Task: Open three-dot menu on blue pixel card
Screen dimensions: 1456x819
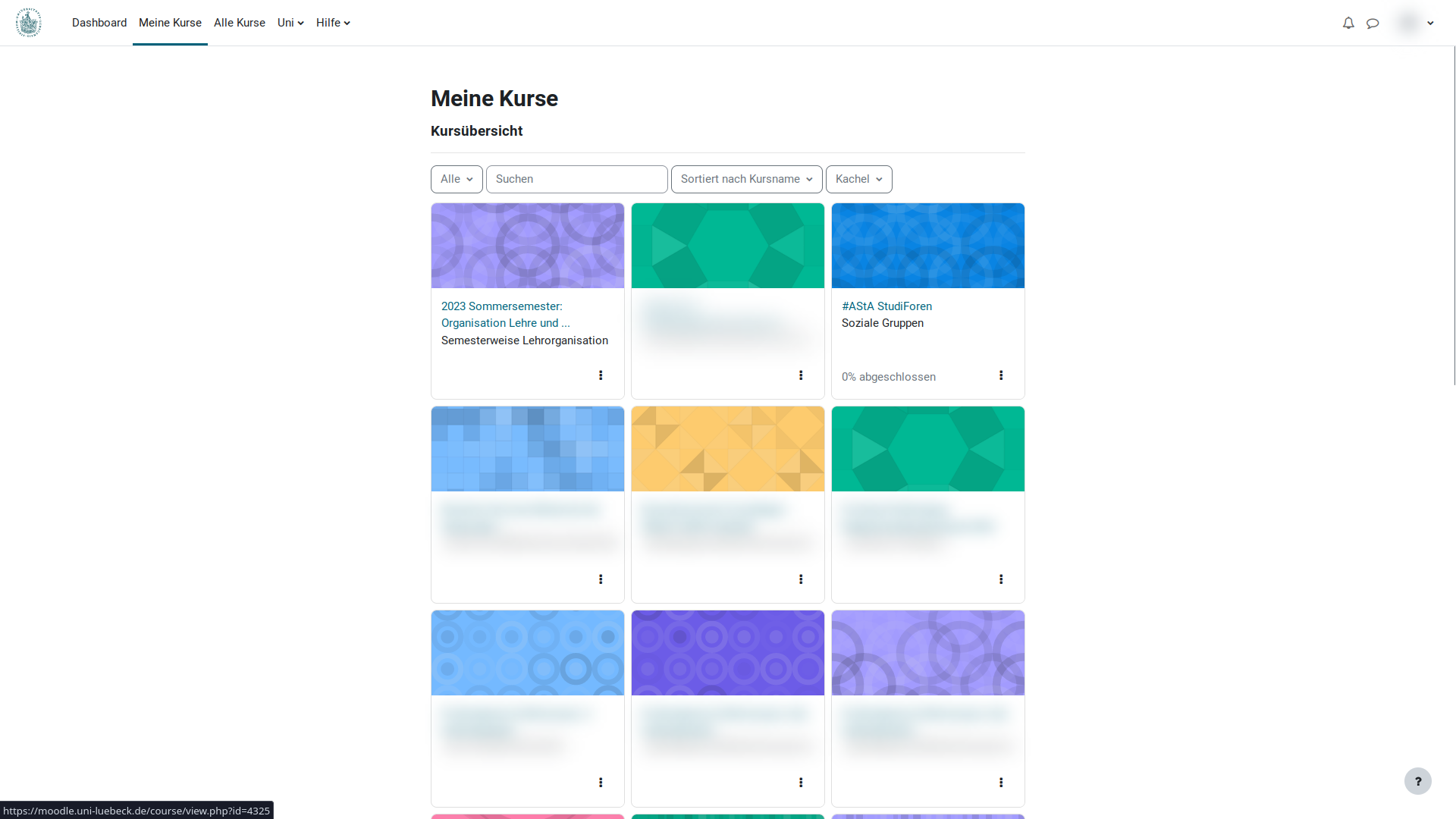Action: [601, 579]
